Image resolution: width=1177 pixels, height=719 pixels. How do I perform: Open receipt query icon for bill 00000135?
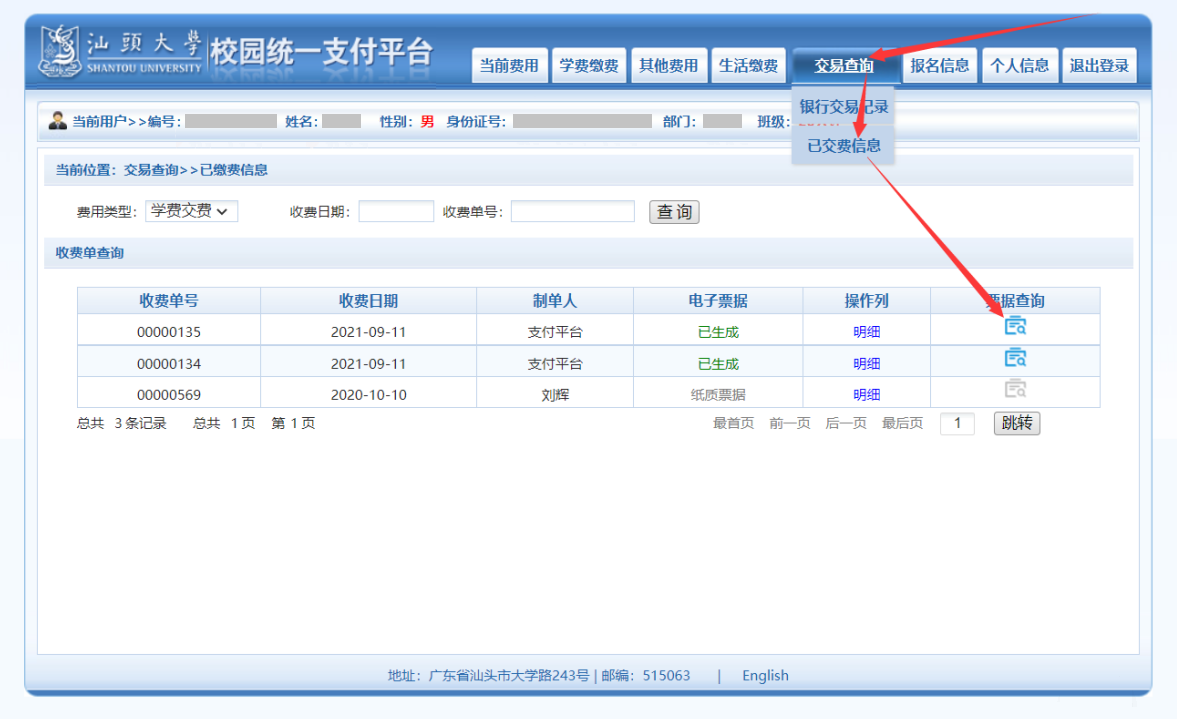click(x=1015, y=326)
